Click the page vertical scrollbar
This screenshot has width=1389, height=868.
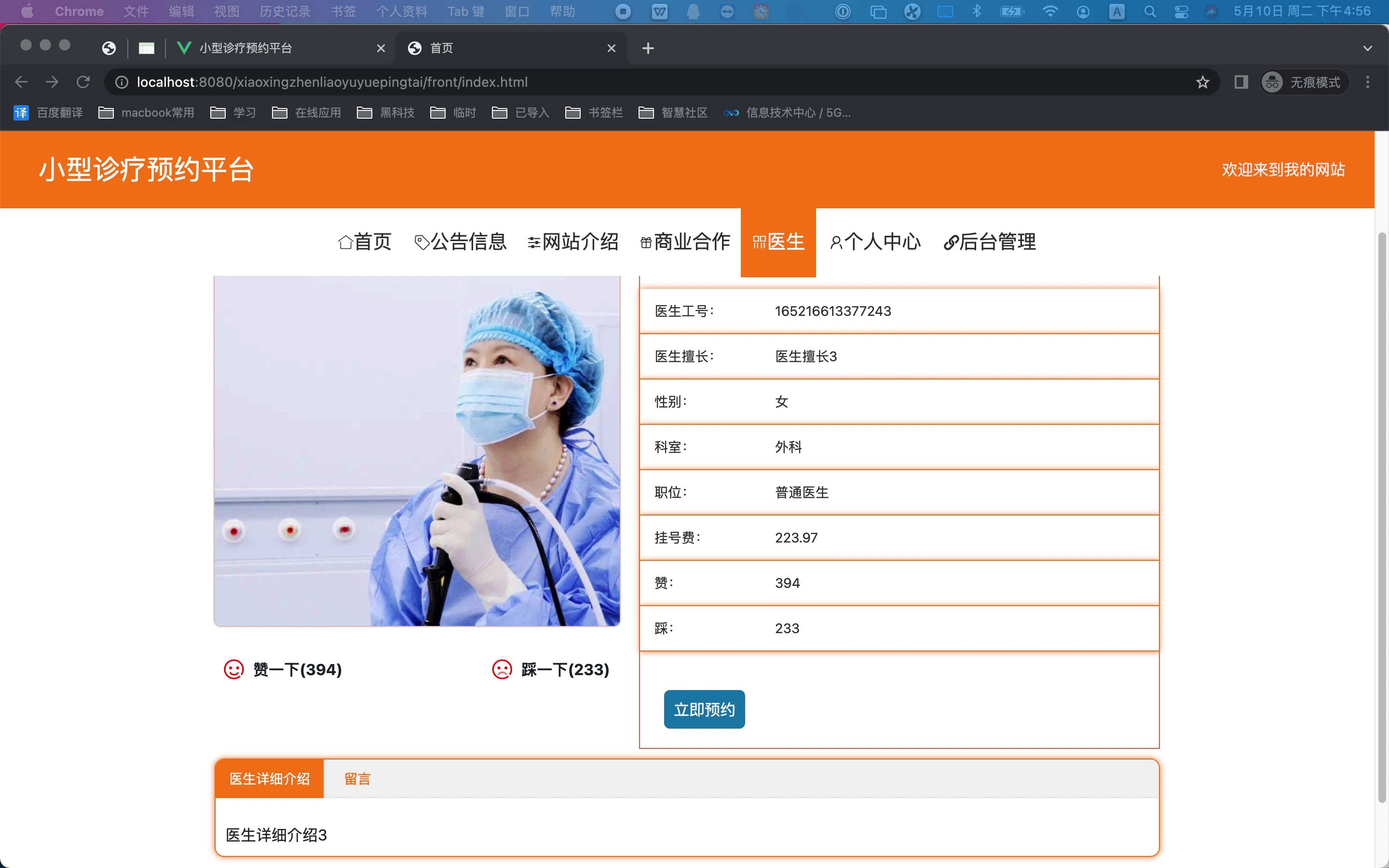click(x=1382, y=516)
